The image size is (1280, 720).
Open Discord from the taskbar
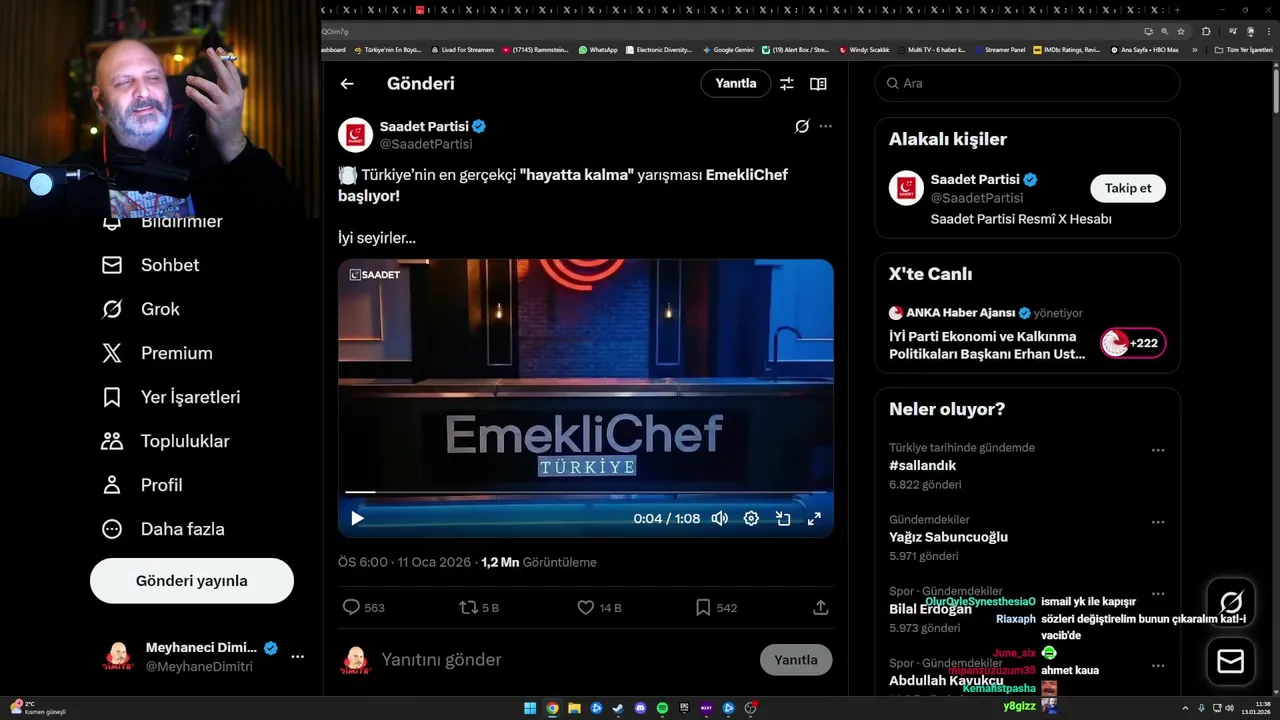(640, 708)
